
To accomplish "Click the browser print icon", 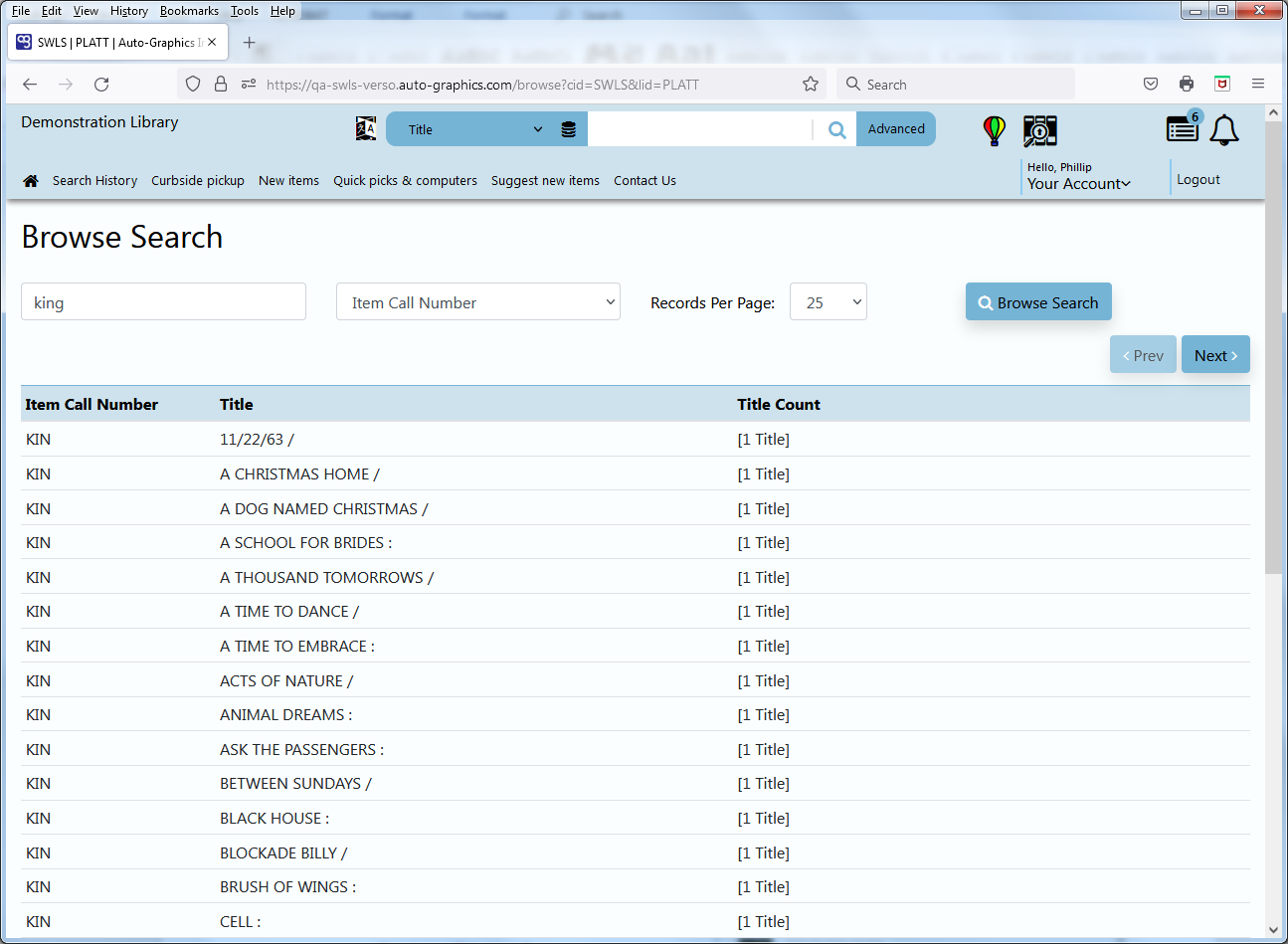I will coord(1187,85).
